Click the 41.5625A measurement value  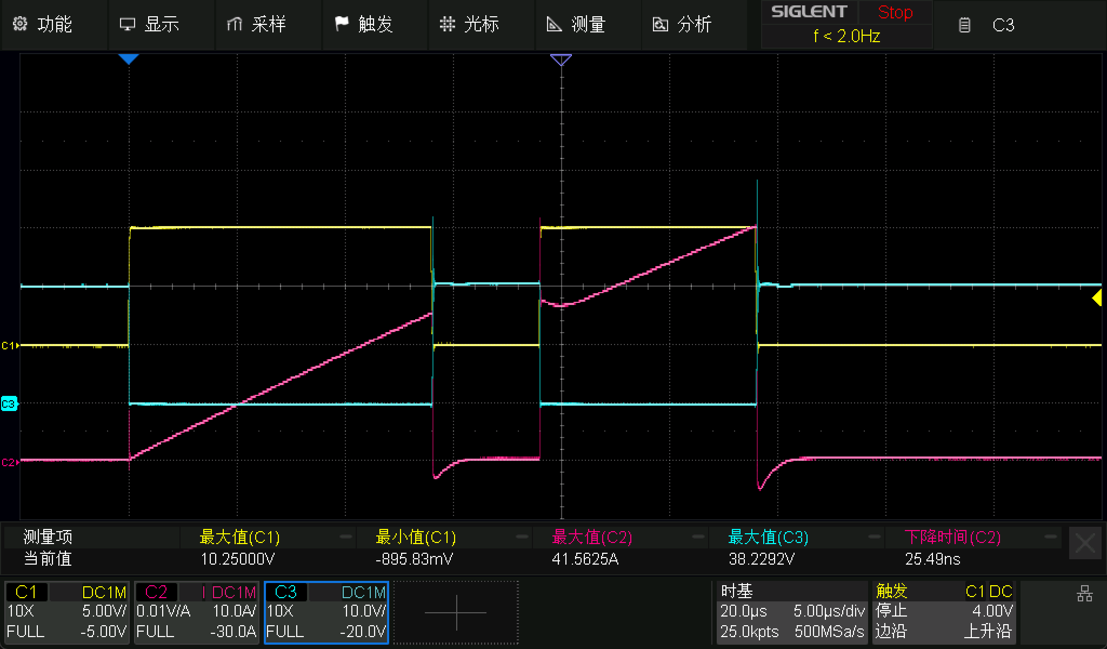coord(585,559)
